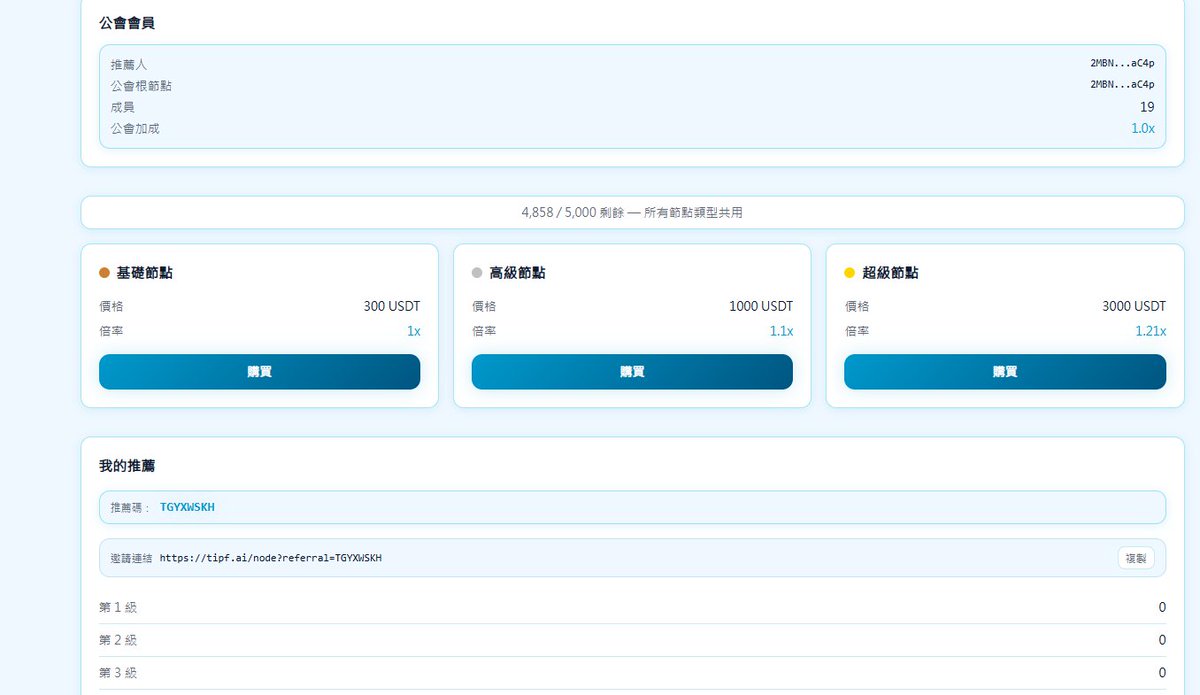Click the 推薦碼 label

click(x=130, y=507)
